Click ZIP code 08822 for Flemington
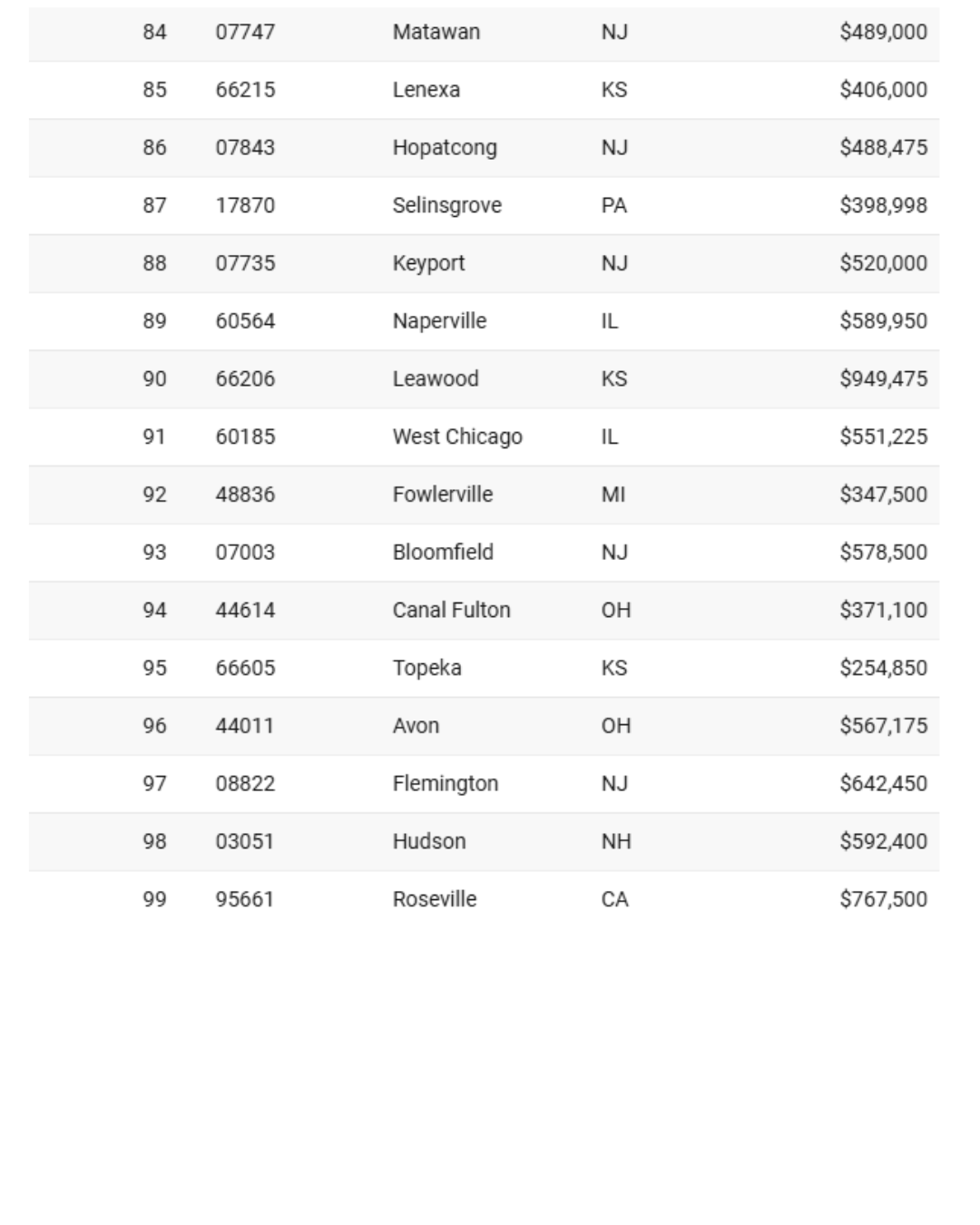Viewport: 980px width, 1225px height. coord(245,784)
